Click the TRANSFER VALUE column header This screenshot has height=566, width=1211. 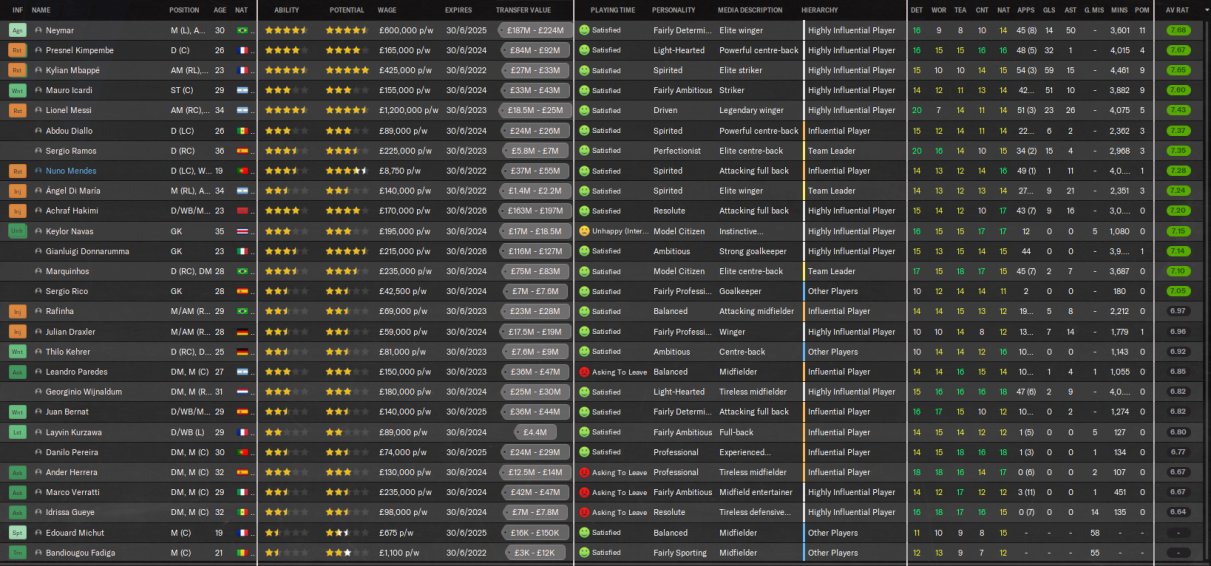(523, 10)
